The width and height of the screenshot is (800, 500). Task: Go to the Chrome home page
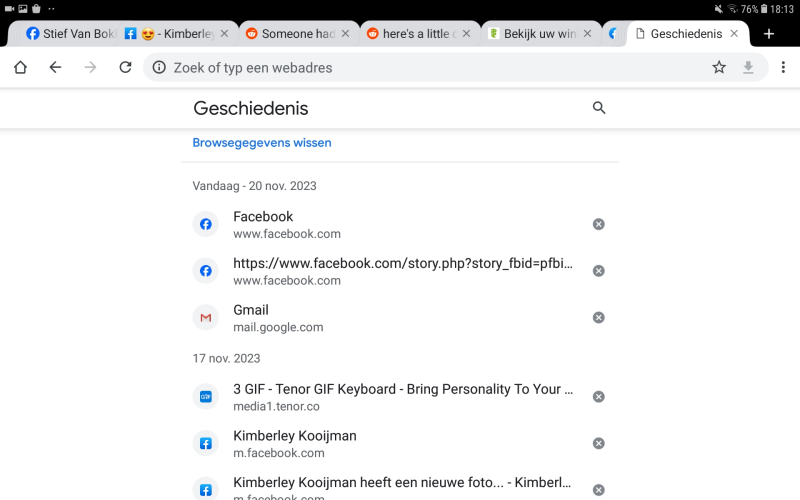click(20, 68)
